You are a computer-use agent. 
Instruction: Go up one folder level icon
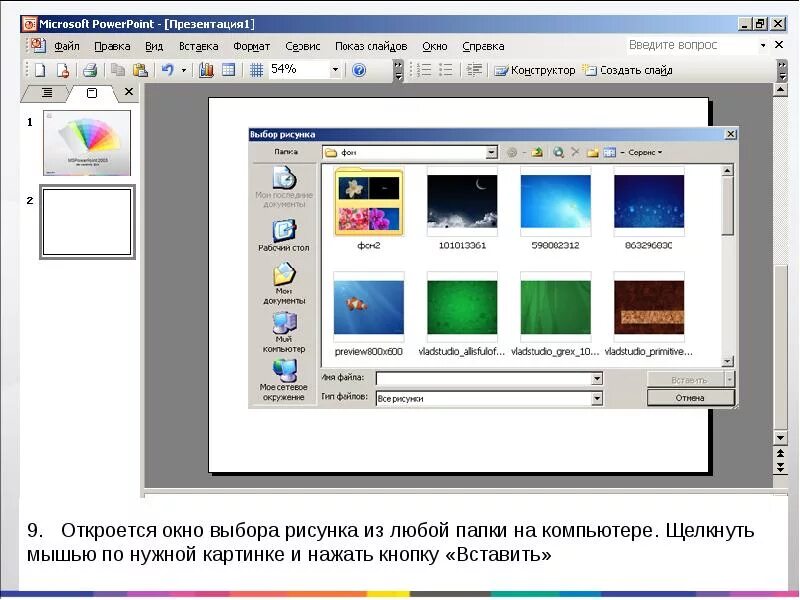click(x=537, y=152)
